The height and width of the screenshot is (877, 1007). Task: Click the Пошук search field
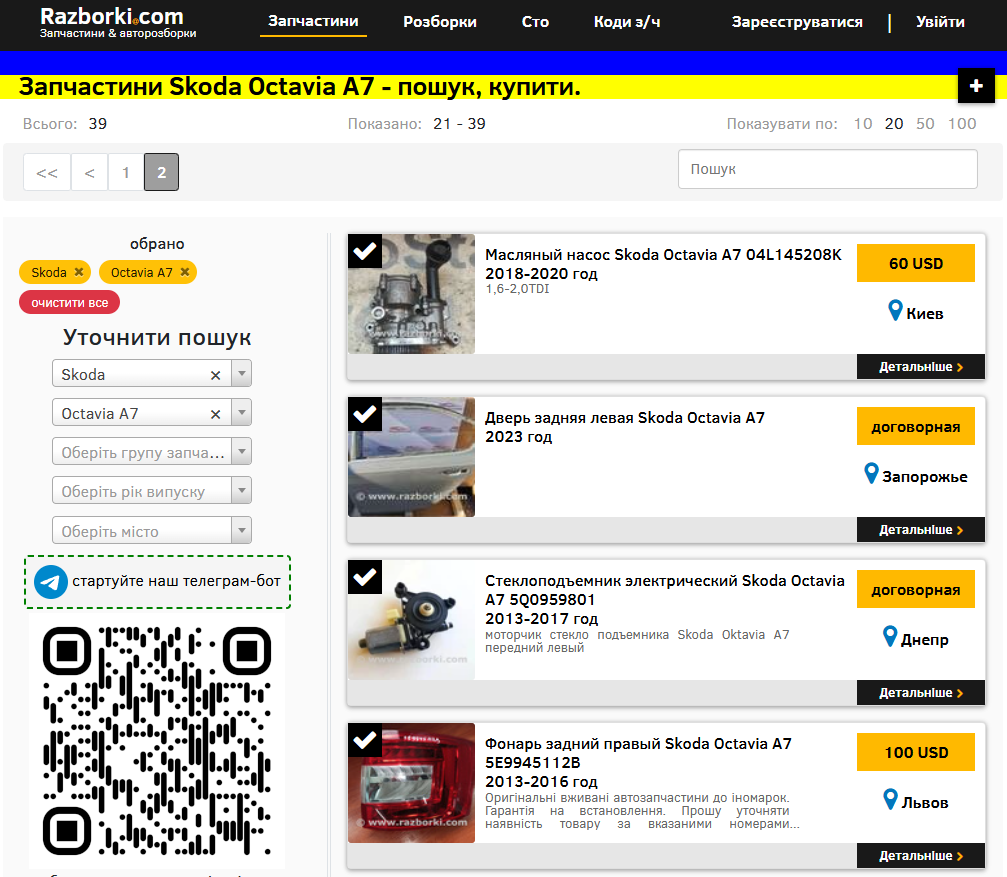coord(828,169)
